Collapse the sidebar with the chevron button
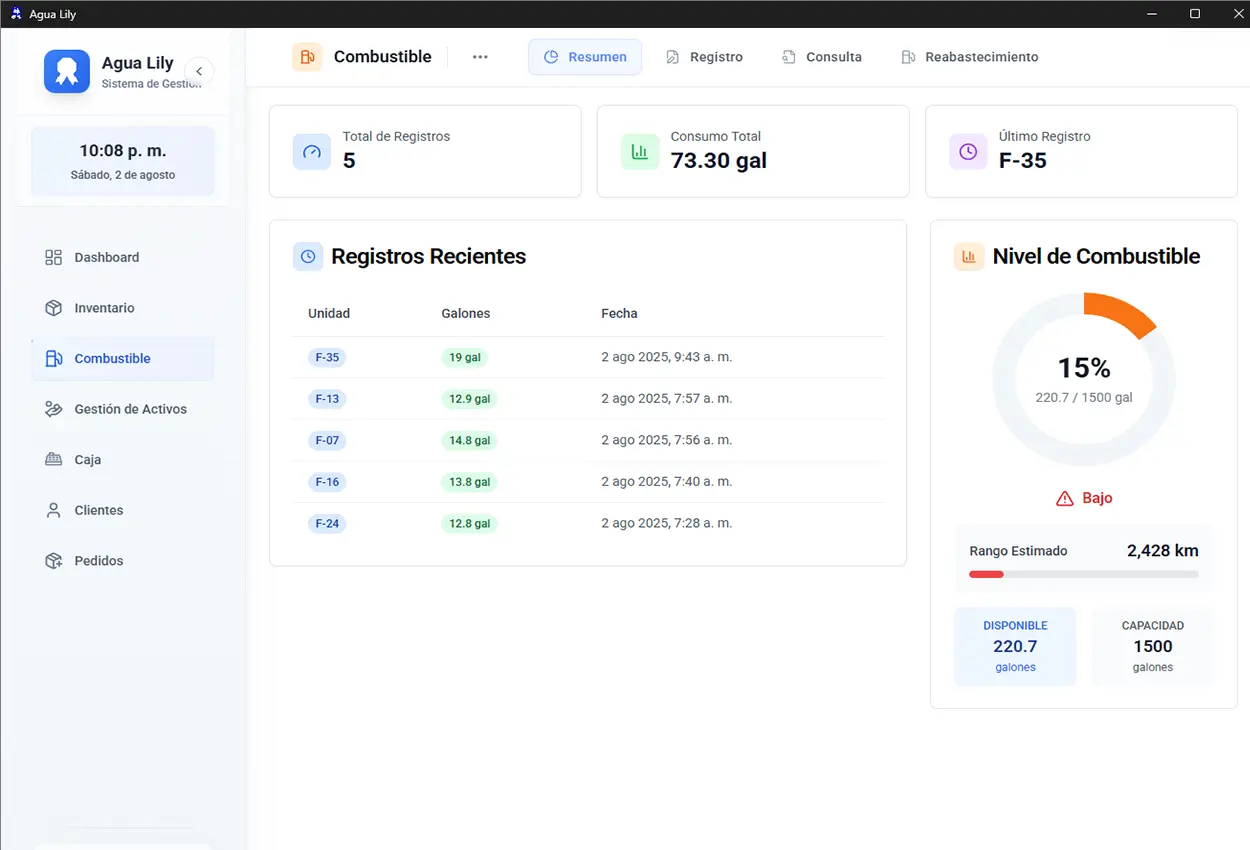Screen dimensions: 1250x850 (x=199, y=71)
